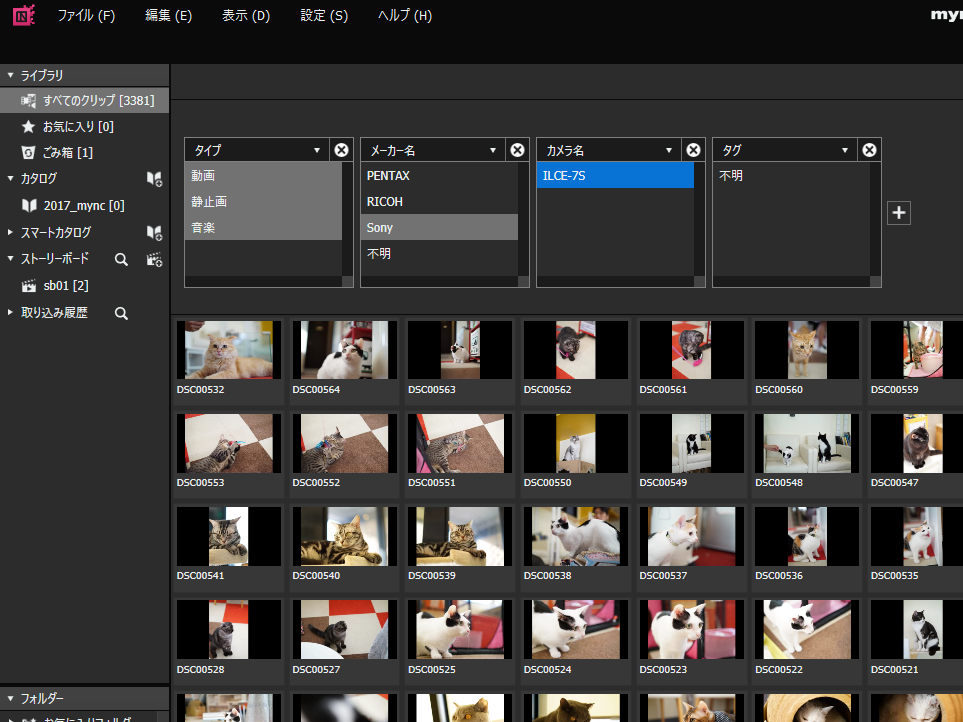Image resolution: width=963 pixels, height=722 pixels.
Task: Click the add catalog icon beside カタログ
Action: tap(154, 179)
